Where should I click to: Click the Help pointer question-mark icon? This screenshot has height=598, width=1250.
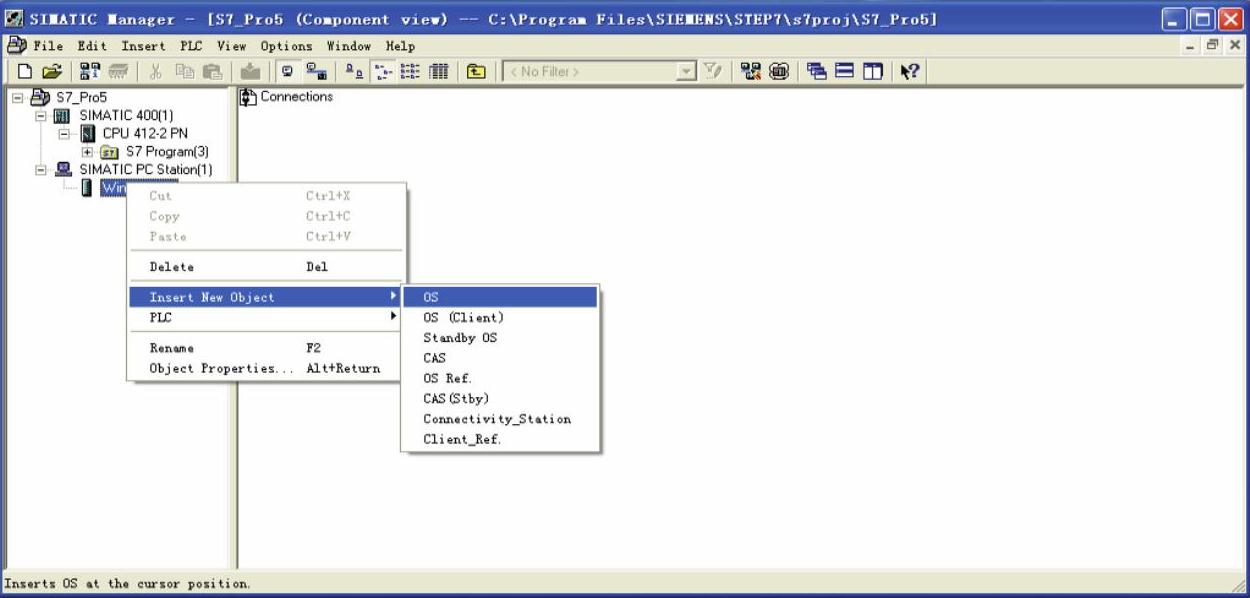tap(909, 72)
